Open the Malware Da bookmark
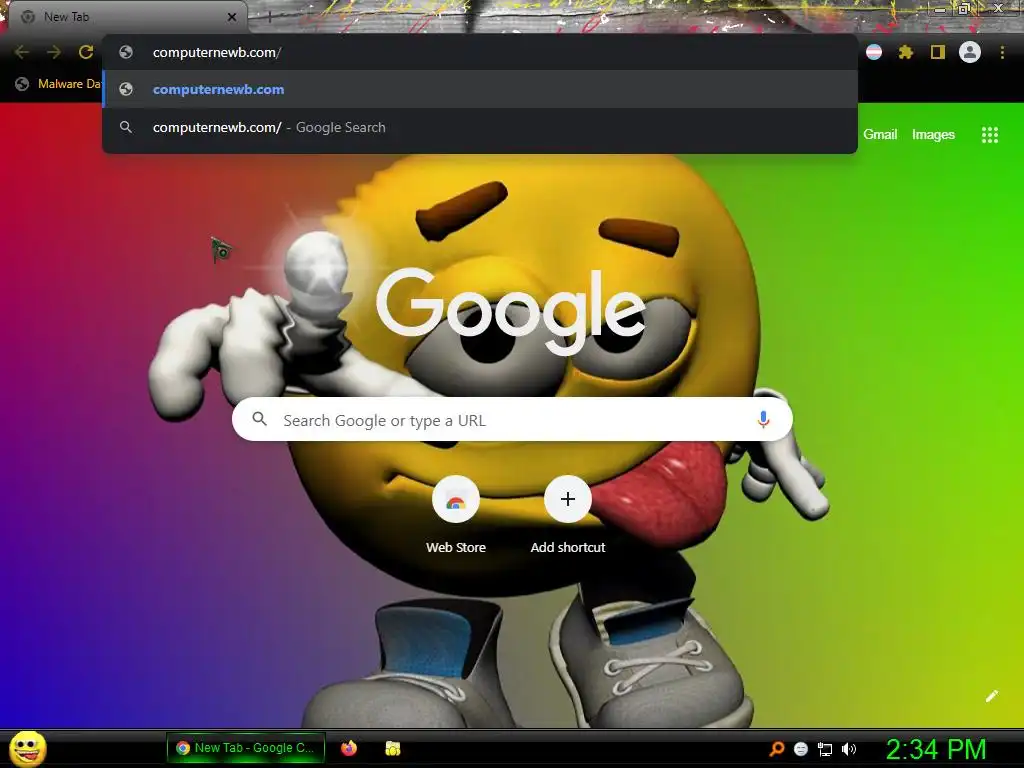Image resolution: width=1024 pixels, height=768 pixels. [x=57, y=84]
